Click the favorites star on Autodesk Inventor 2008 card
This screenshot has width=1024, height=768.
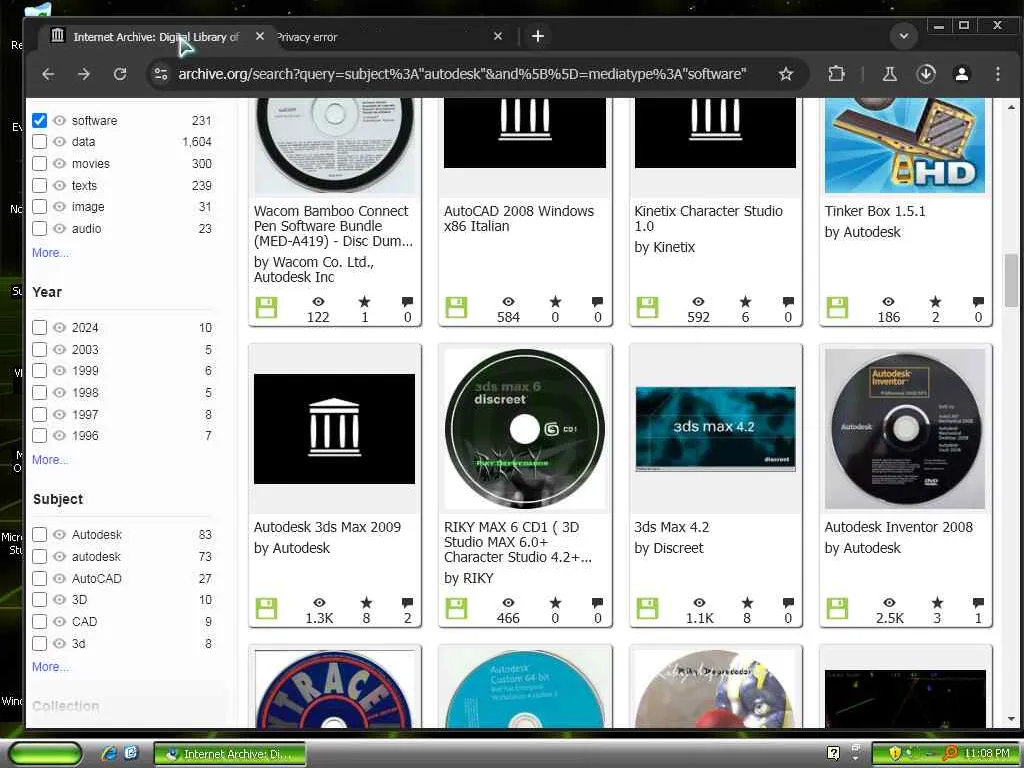(937, 603)
